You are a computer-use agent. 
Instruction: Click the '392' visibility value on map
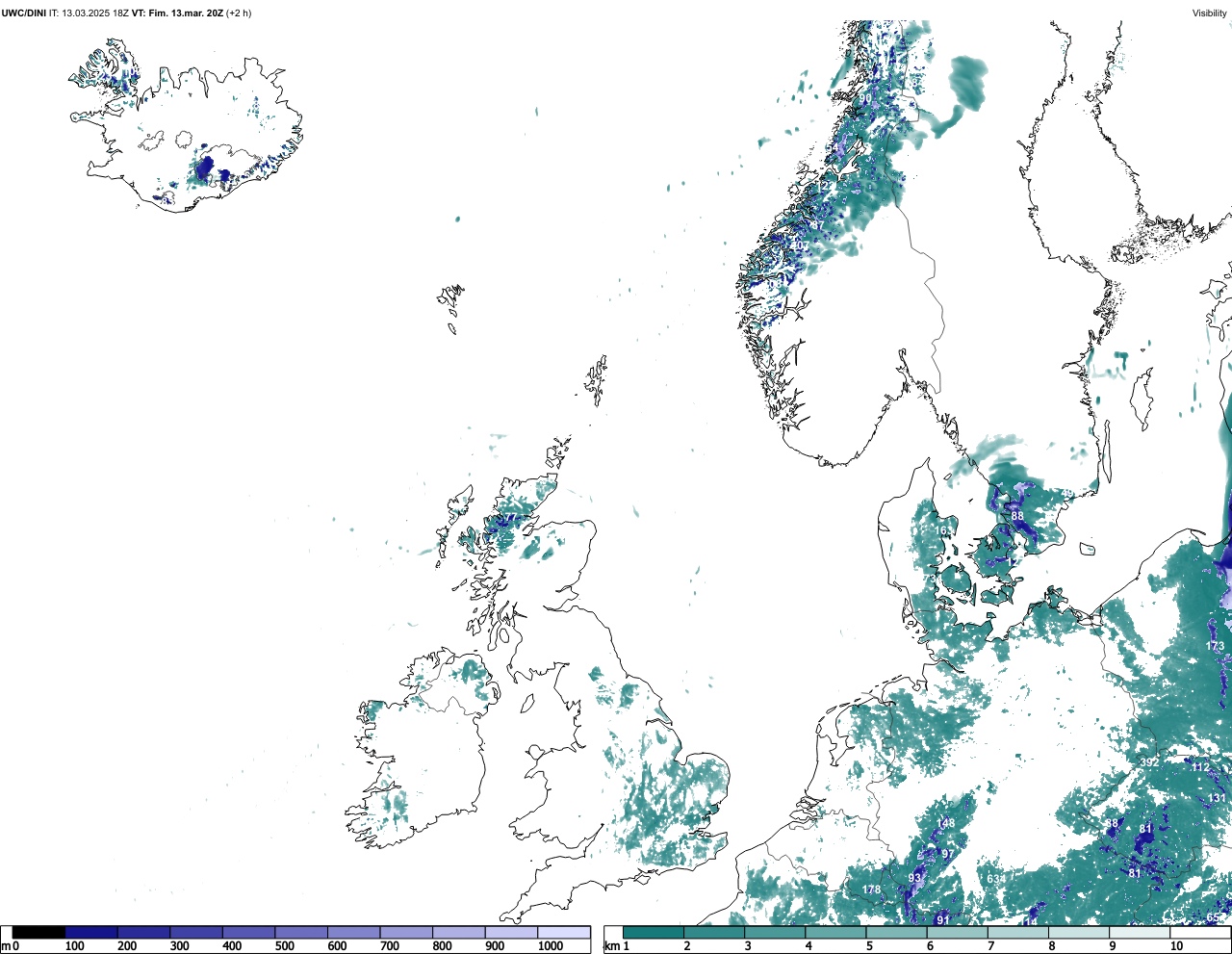(x=1149, y=762)
